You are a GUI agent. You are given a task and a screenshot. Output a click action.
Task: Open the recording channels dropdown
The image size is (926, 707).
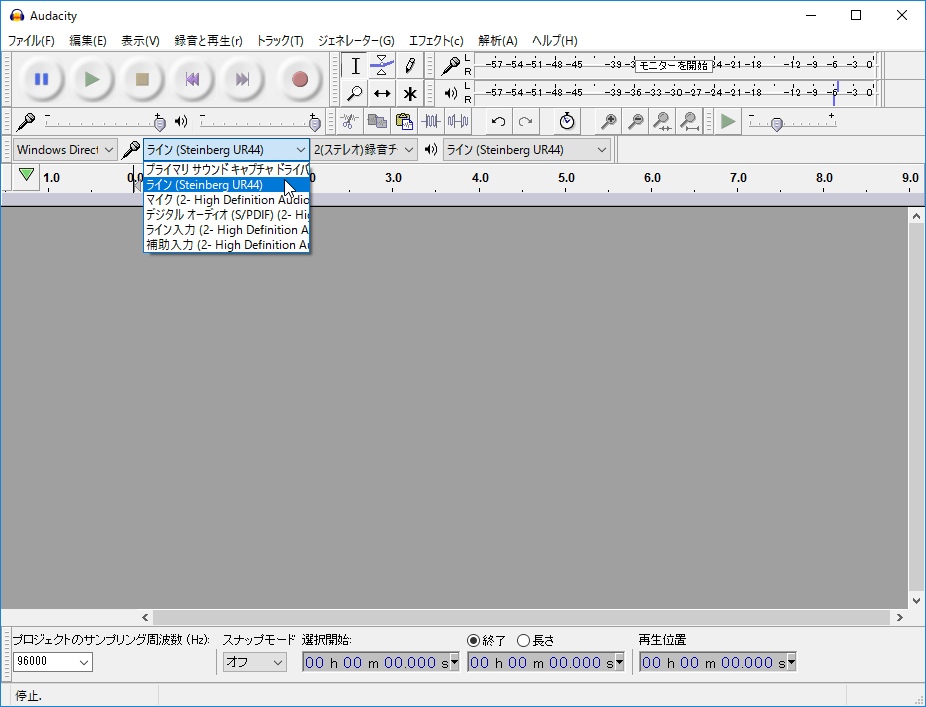pyautogui.click(x=364, y=150)
